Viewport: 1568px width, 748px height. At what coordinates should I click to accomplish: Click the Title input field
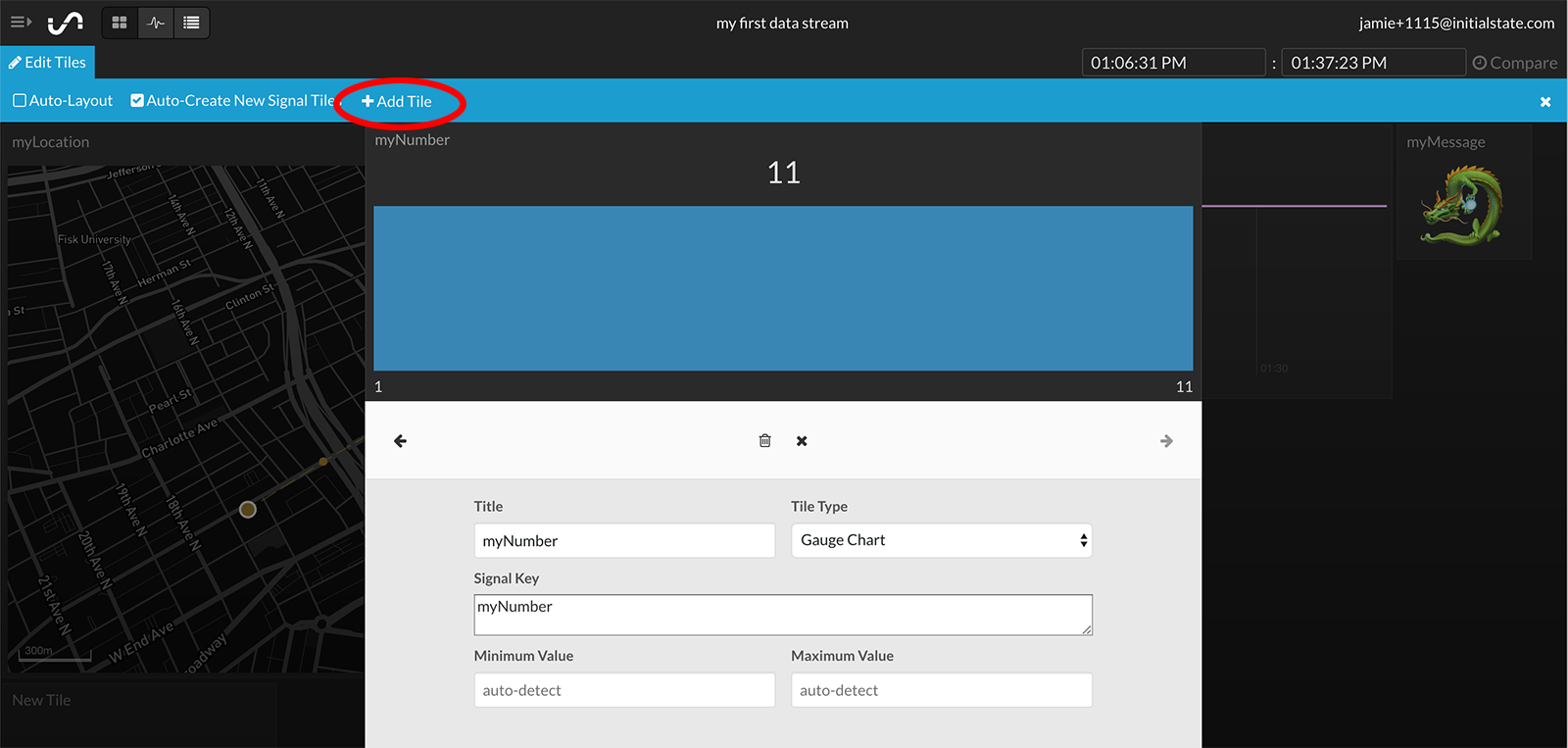tap(624, 541)
